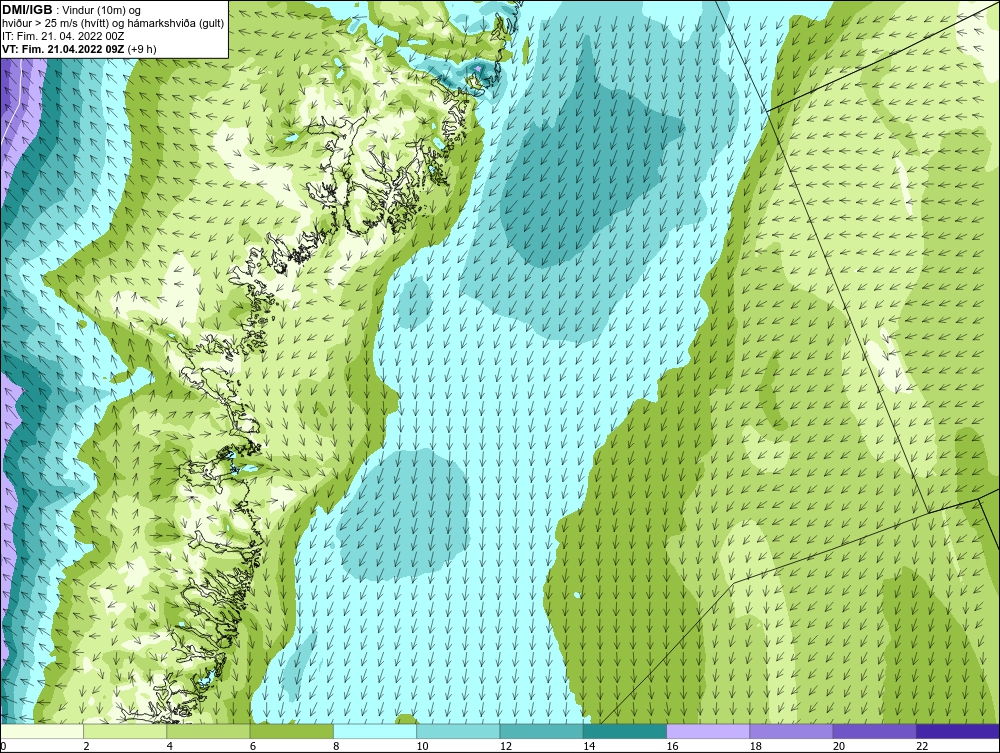Click the 2–4 m/s light green legend swatch
Viewport: 1000px width, 753px height.
(x=125, y=731)
